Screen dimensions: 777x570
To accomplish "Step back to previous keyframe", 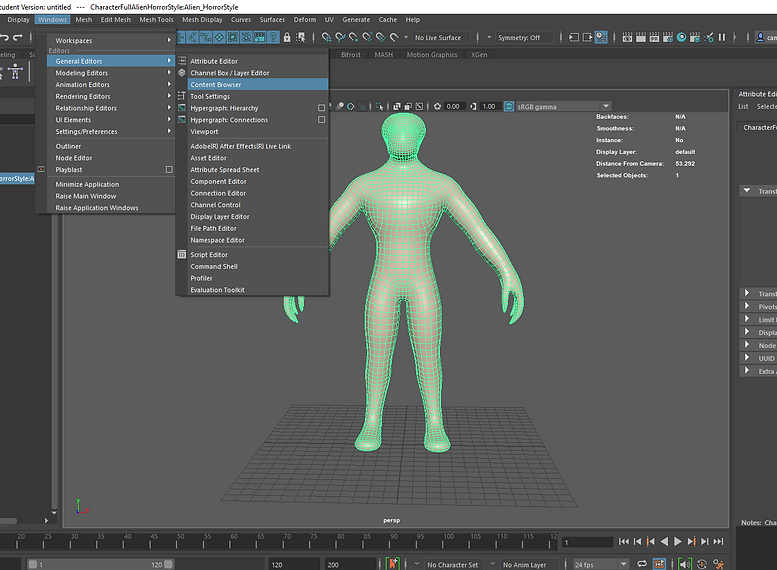I will click(651, 542).
